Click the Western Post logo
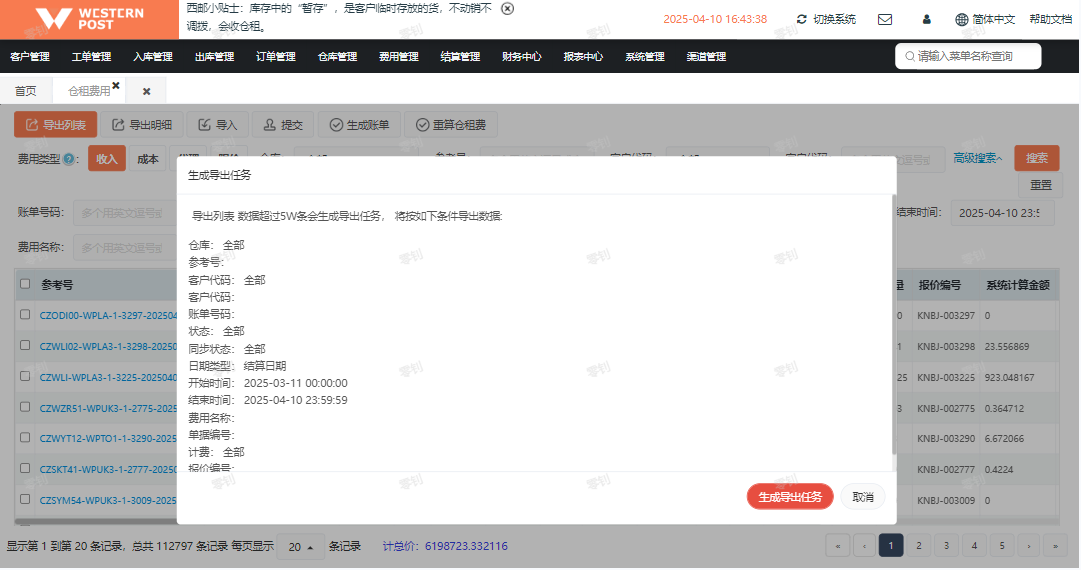 pyautogui.click(x=90, y=19)
